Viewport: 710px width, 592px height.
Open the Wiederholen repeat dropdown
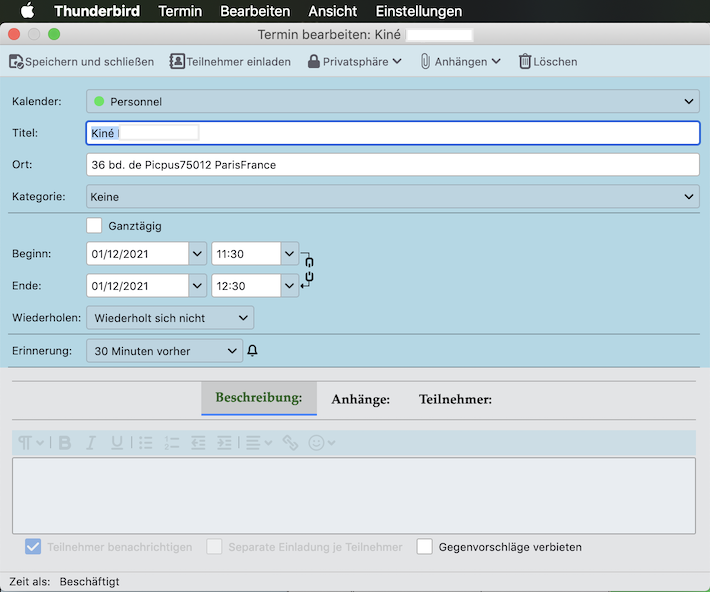coord(170,318)
